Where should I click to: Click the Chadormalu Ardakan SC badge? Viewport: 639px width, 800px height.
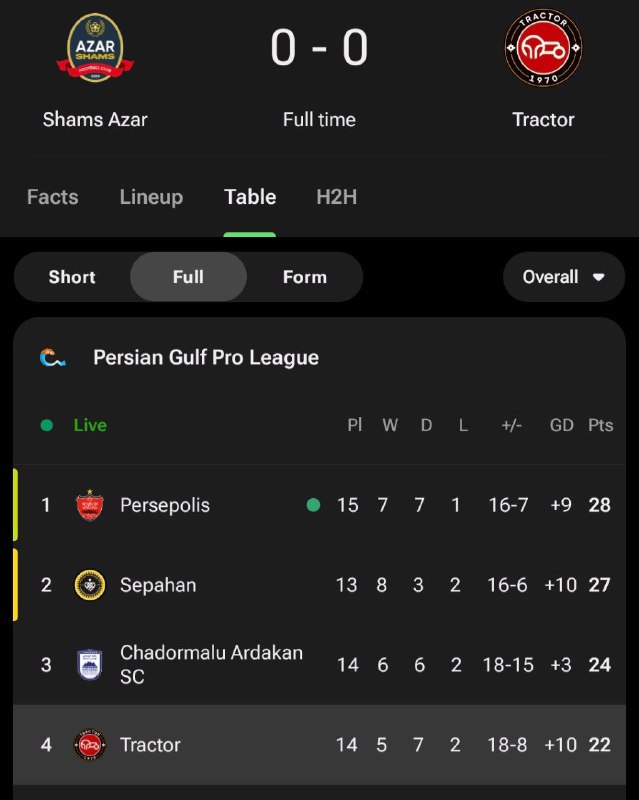click(90, 665)
